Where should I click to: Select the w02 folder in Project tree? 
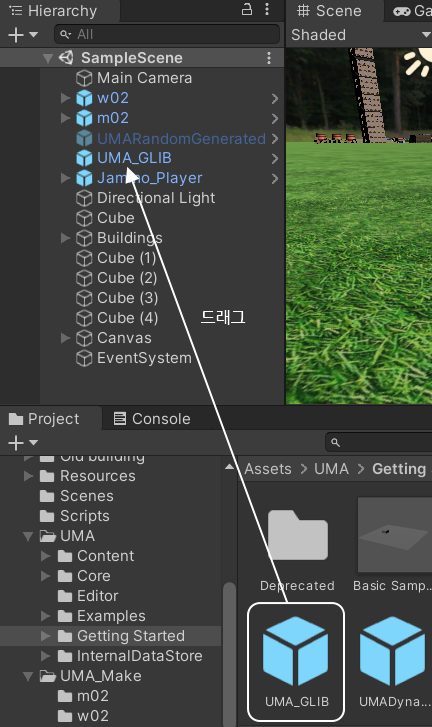pyautogui.click(x=93, y=716)
